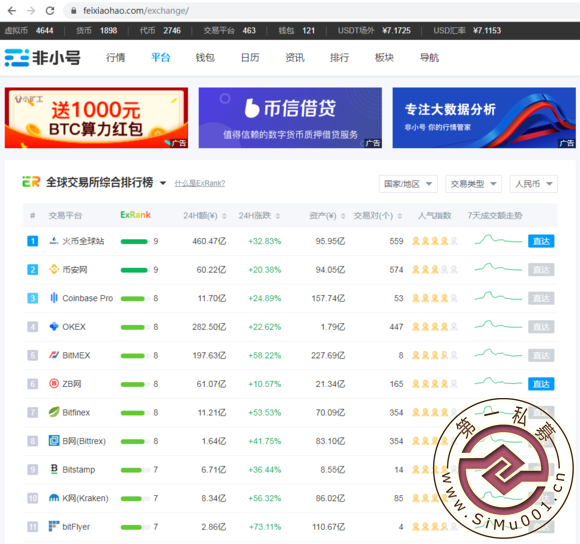The width and height of the screenshot is (580, 544).
Task: Click the browser forward arrow
Action: [x=31, y=11]
